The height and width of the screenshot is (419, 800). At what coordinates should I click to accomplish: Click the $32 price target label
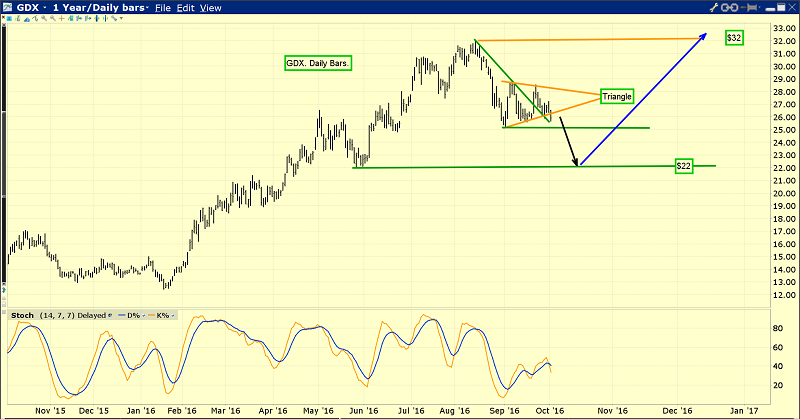point(733,37)
